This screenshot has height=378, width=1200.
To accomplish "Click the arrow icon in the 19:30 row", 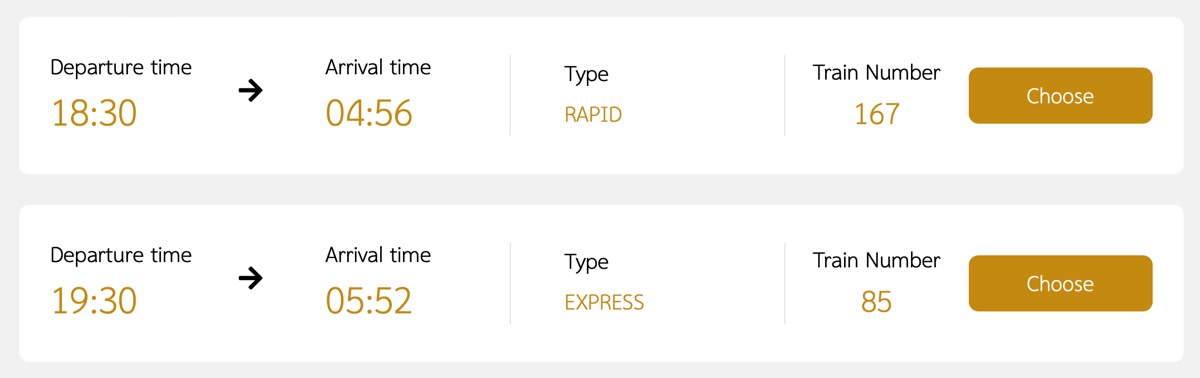I will pyautogui.click(x=250, y=278).
